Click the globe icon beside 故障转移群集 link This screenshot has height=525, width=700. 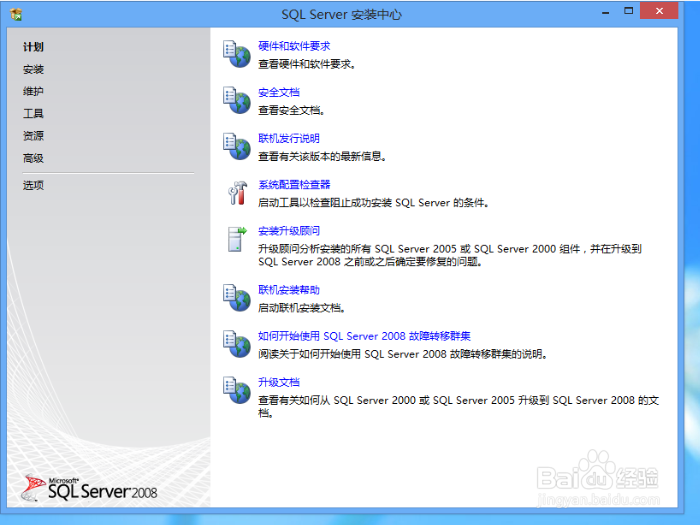point(237,344)
